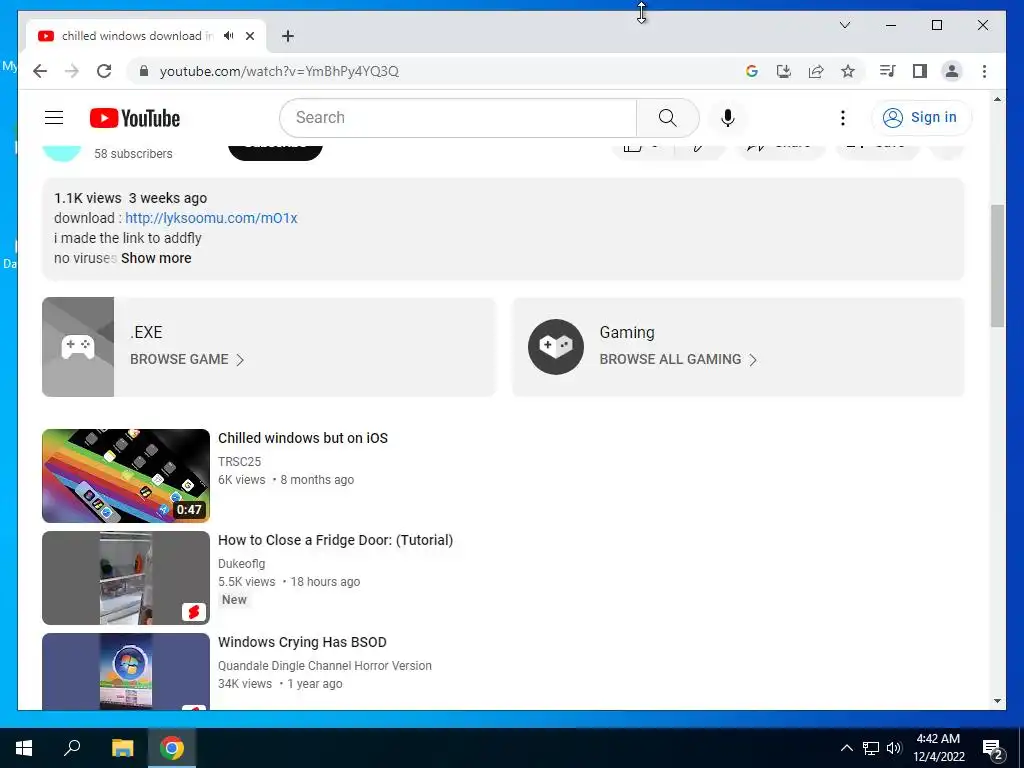The height and width of the screenshot is (768, 1024).
Task: Go back with the browser back arrow
Action: (40, 71)
